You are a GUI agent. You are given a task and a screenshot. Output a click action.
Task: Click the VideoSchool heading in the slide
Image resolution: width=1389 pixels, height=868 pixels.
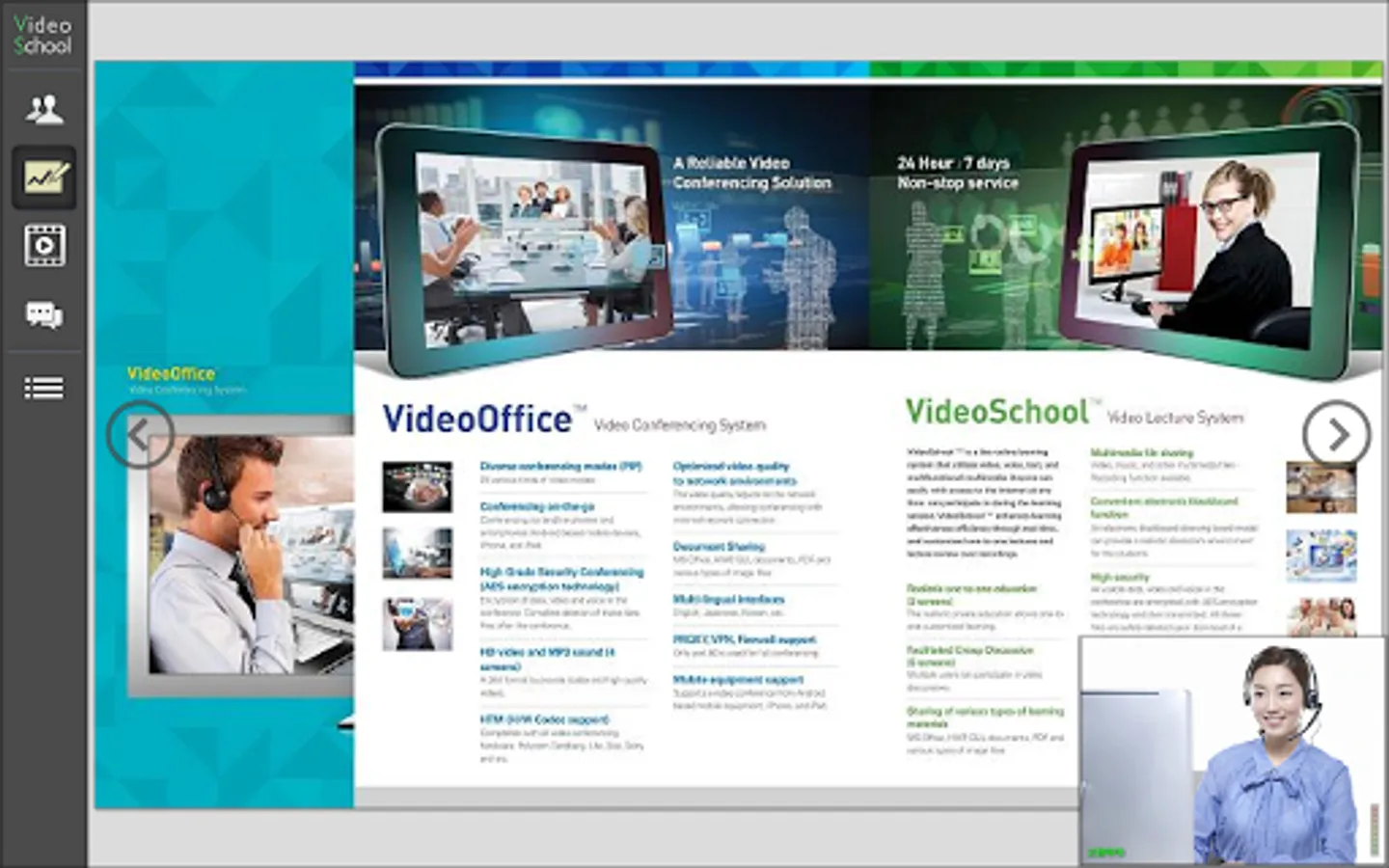click(997, 412)
